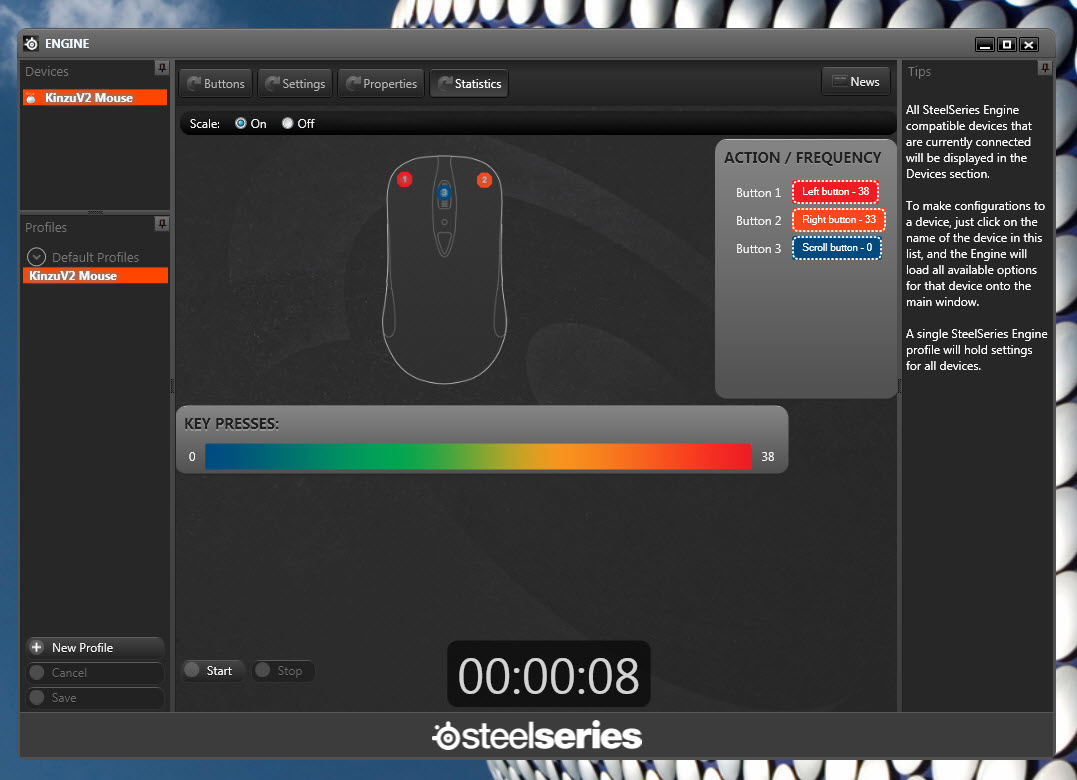Screen dimensions: 1077x780
Task: Pin the Devices panel
Action: tap(162, 68)
